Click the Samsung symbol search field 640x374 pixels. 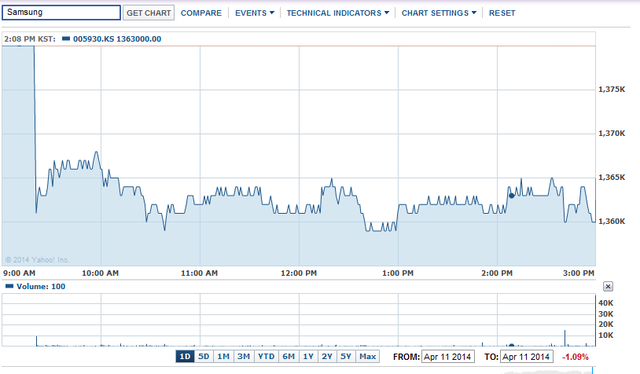pyautogui.click(x=61, y=12)
